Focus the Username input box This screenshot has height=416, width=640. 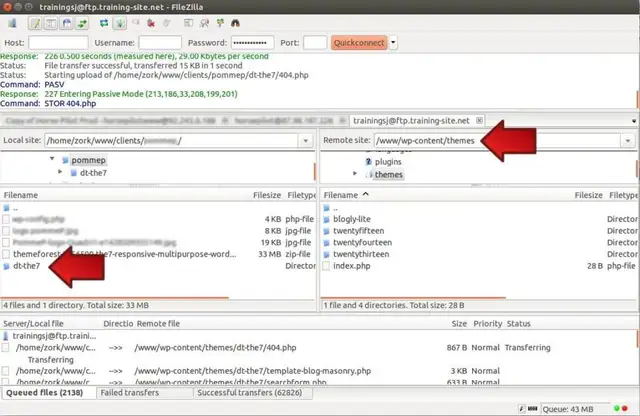(x=160, y=42)
